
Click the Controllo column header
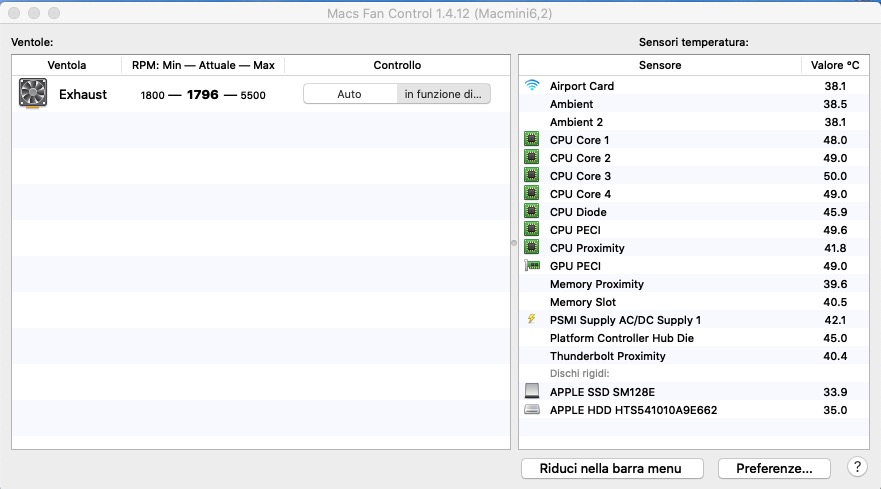pyautogui.click(x=397, y=65)
